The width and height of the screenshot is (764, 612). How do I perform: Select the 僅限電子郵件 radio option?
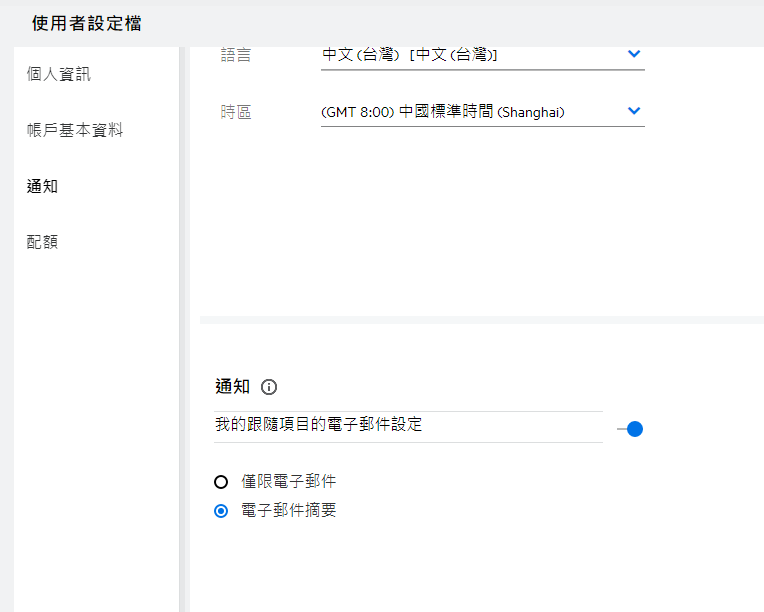pyautogui.click(x=221, y=482)
